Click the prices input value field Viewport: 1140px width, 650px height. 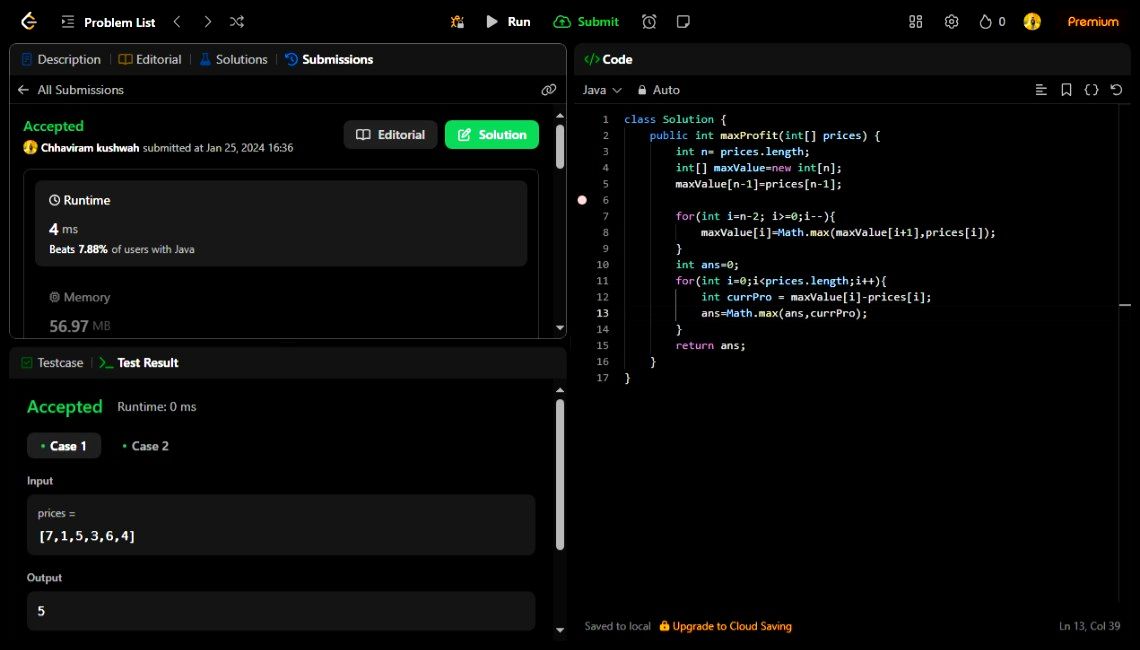(x=281, y=525)
